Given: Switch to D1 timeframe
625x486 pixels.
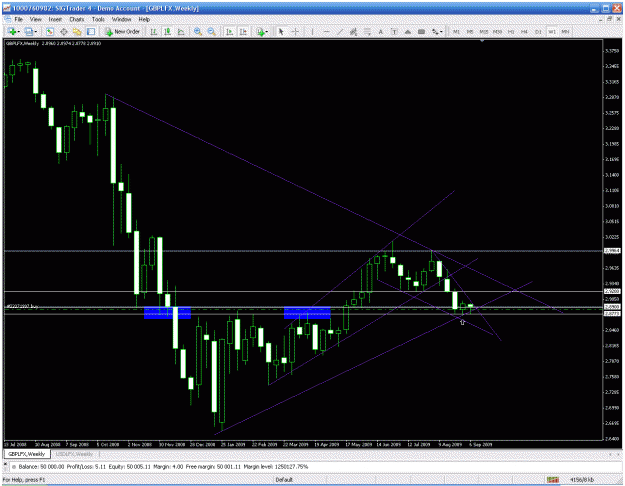Looking at the screenshot, I should (538, 31).
